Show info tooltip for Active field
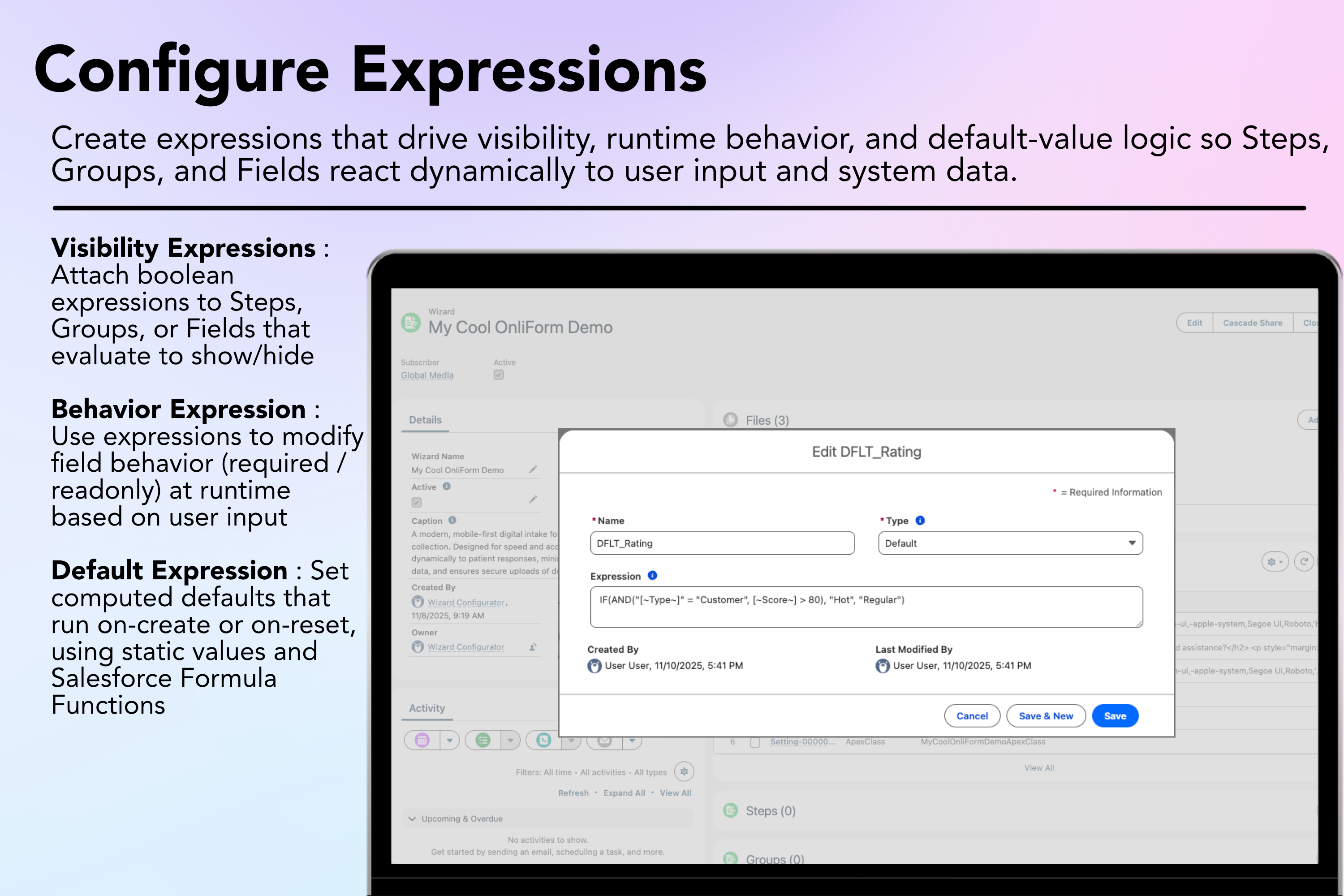Image resolution: width=1344 pixels, height=896 pixels. (447, 486)
